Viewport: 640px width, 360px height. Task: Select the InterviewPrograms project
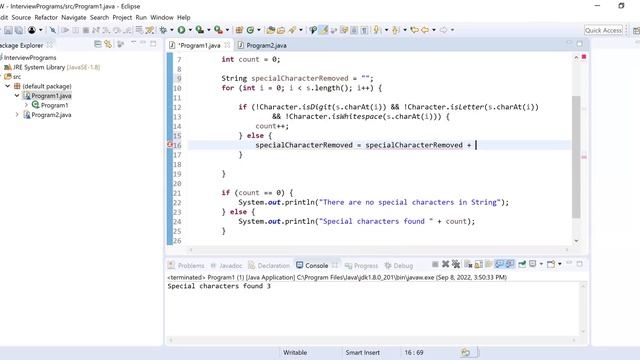(x=29, y=58)
